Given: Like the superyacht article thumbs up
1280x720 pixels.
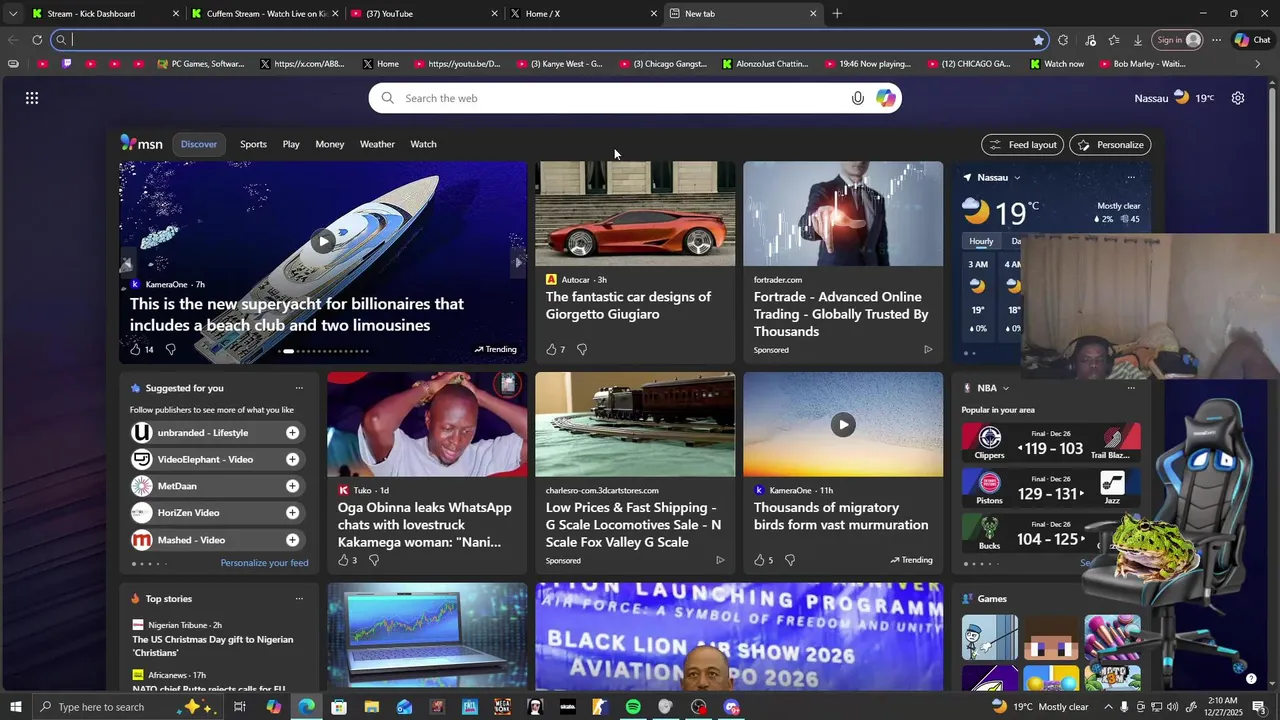Looking at the screenshot, I should point(136,349).
